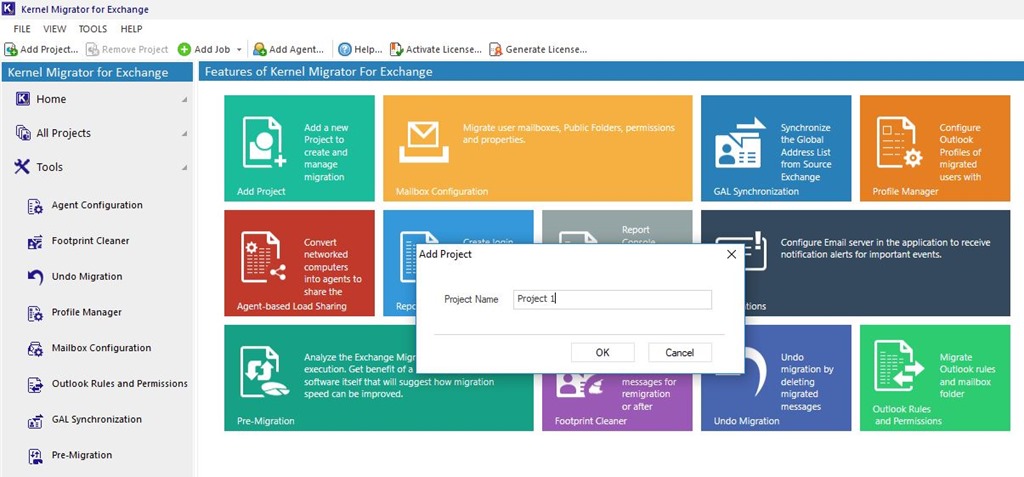Click the Profile Manager tile gear document icon
The image size is (1024, 477).
coord(899,142)
